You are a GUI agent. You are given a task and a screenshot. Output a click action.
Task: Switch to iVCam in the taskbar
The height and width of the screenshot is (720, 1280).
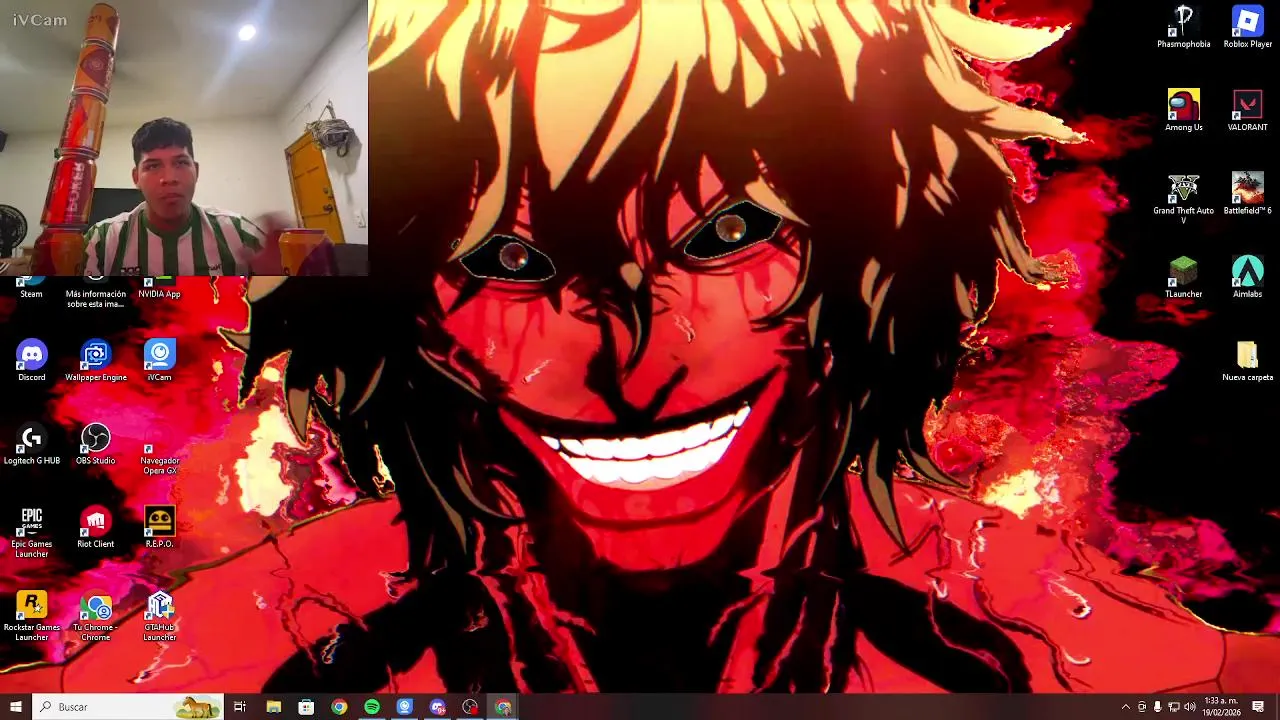click(405, 707)
